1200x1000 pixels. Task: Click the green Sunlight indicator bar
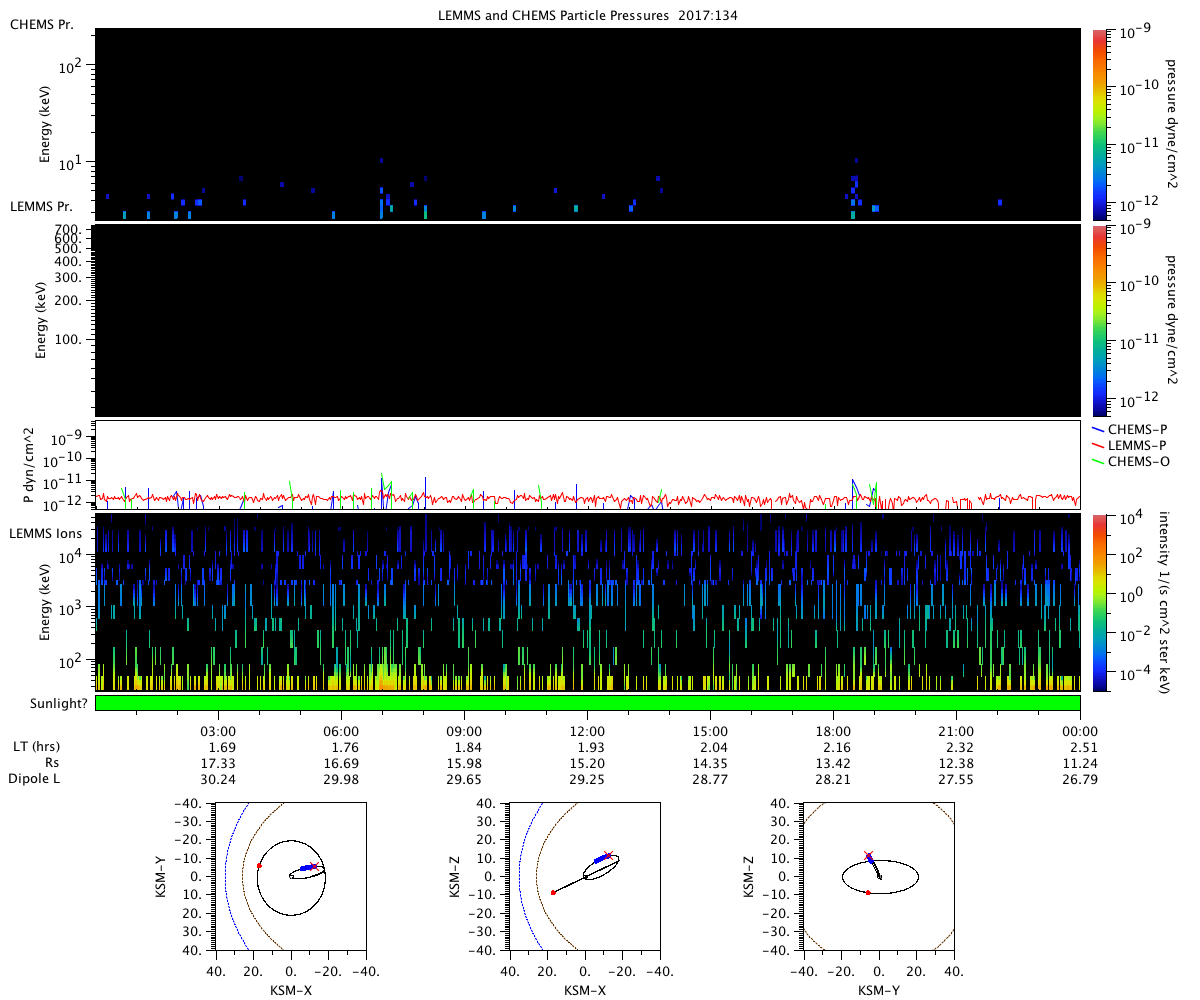tap(587, 703)
